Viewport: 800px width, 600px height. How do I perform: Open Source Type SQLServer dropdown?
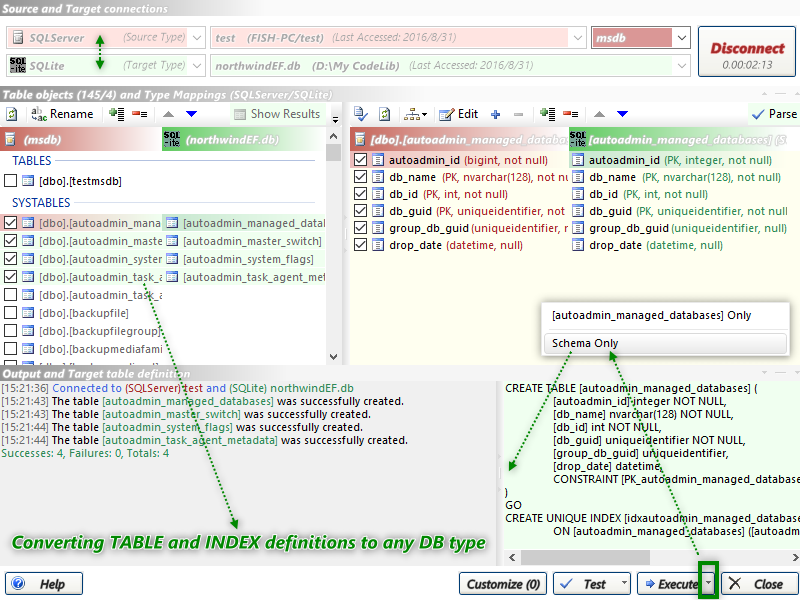click(197, 38)
